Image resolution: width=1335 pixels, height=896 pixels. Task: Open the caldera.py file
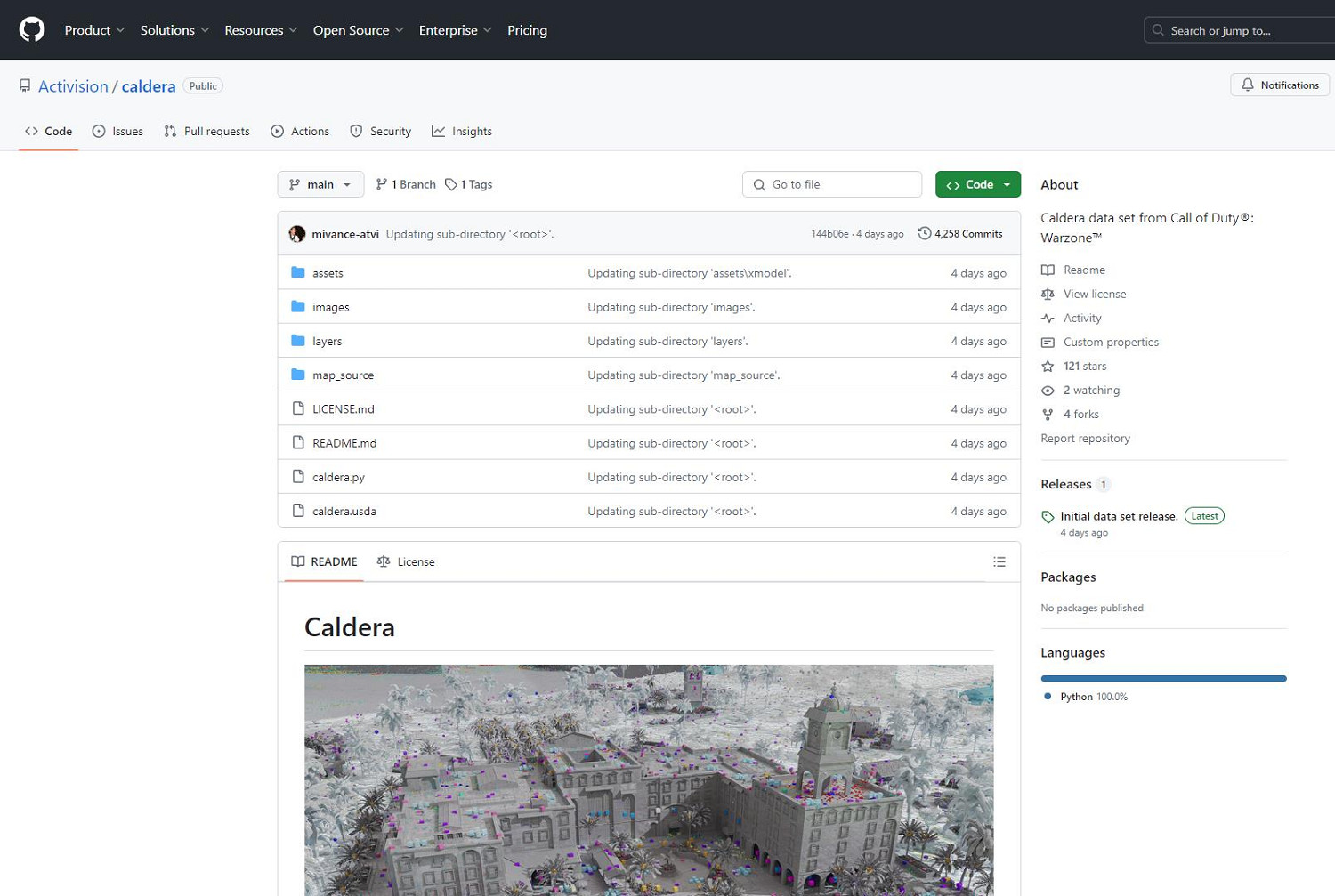tap(338, 478)
